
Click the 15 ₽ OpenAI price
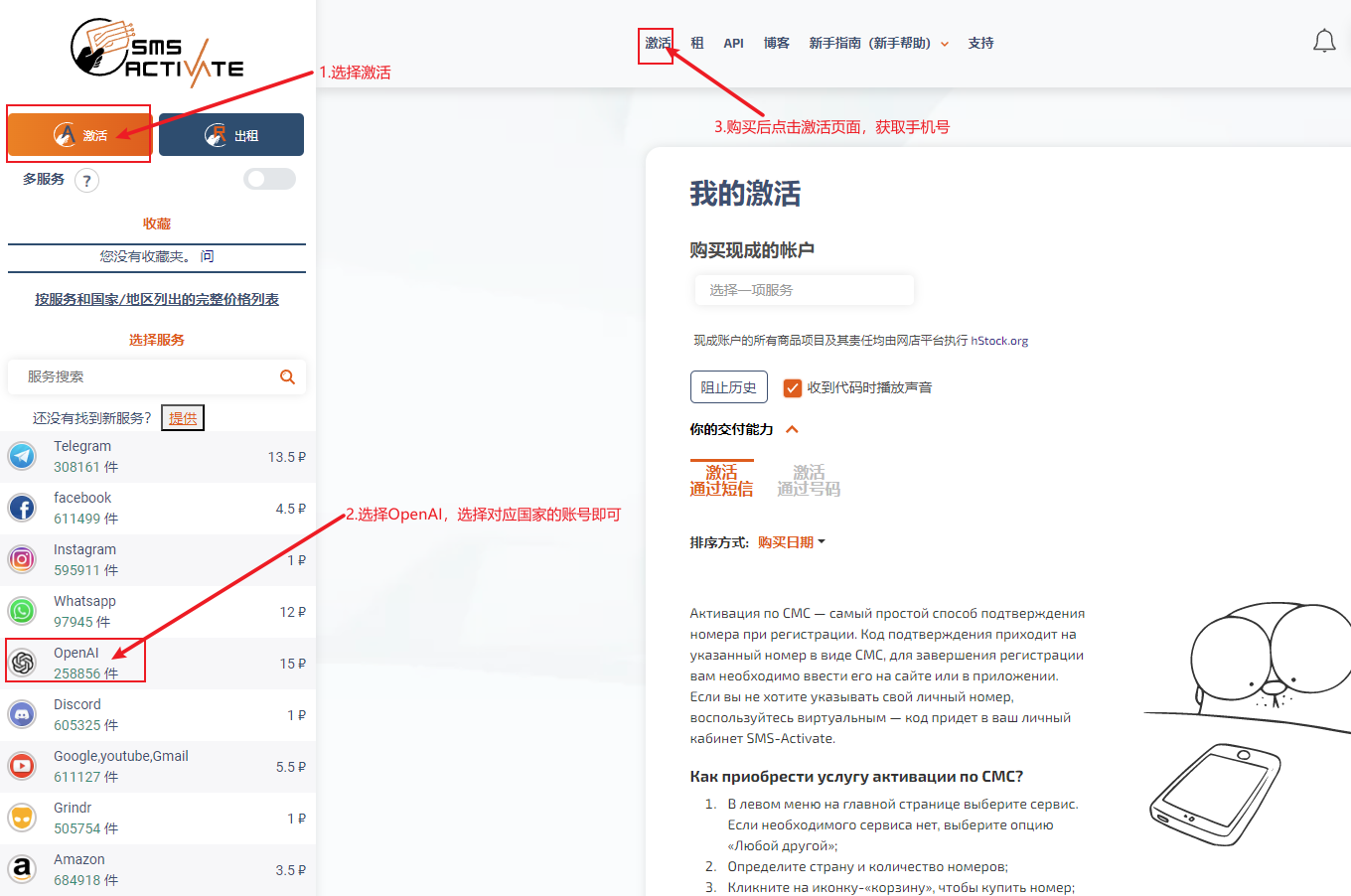293,664
